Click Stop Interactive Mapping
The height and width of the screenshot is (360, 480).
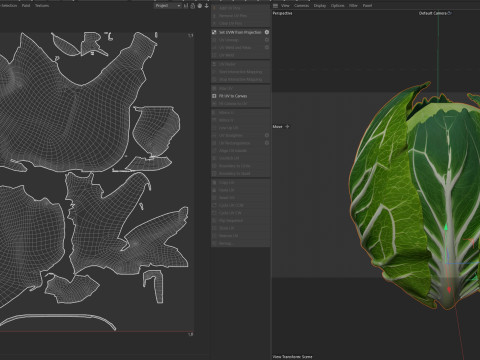point(240,79)
